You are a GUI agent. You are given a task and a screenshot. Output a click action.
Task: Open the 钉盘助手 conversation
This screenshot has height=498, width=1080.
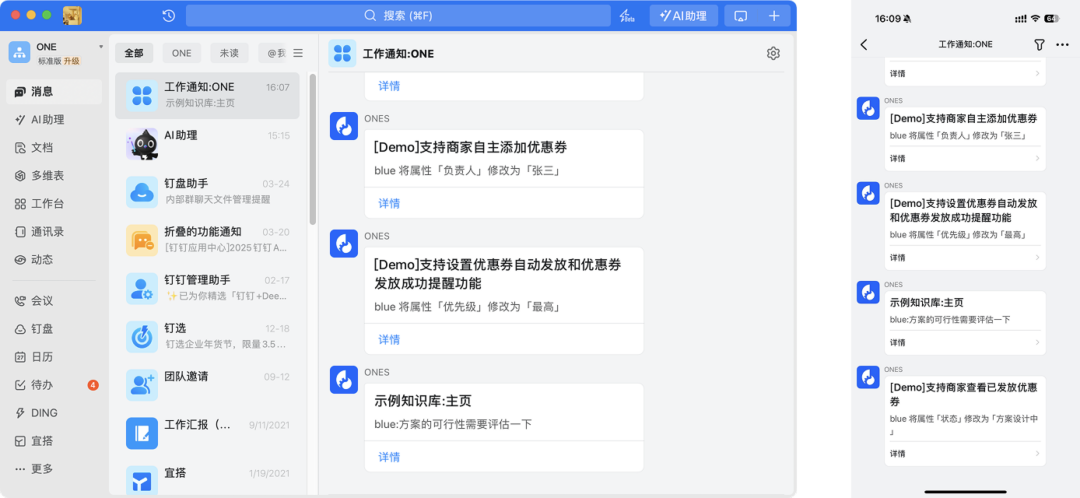click(207, 191)
